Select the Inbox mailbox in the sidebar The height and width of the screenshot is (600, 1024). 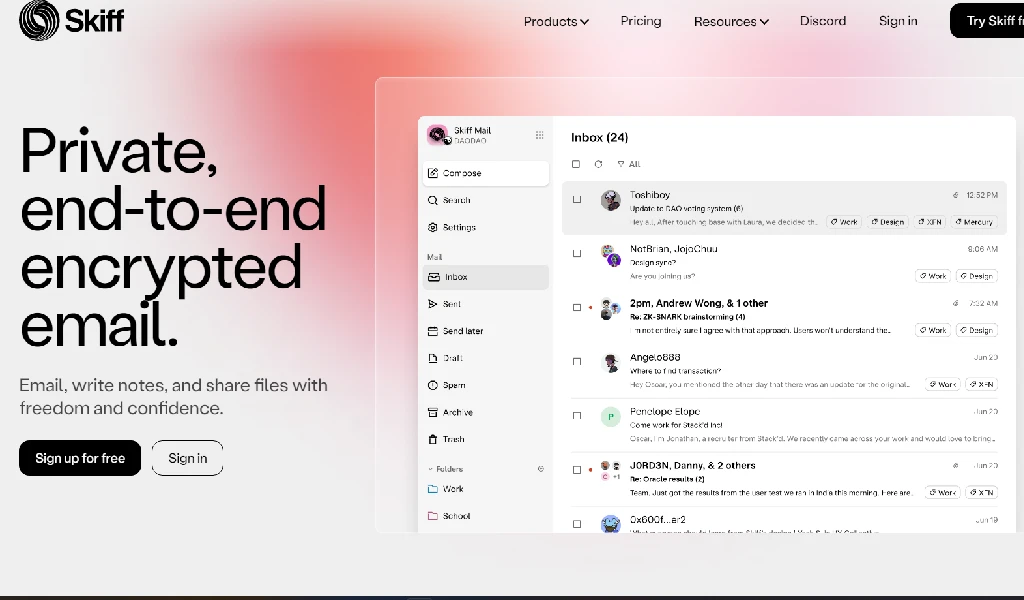coord(485,277)
